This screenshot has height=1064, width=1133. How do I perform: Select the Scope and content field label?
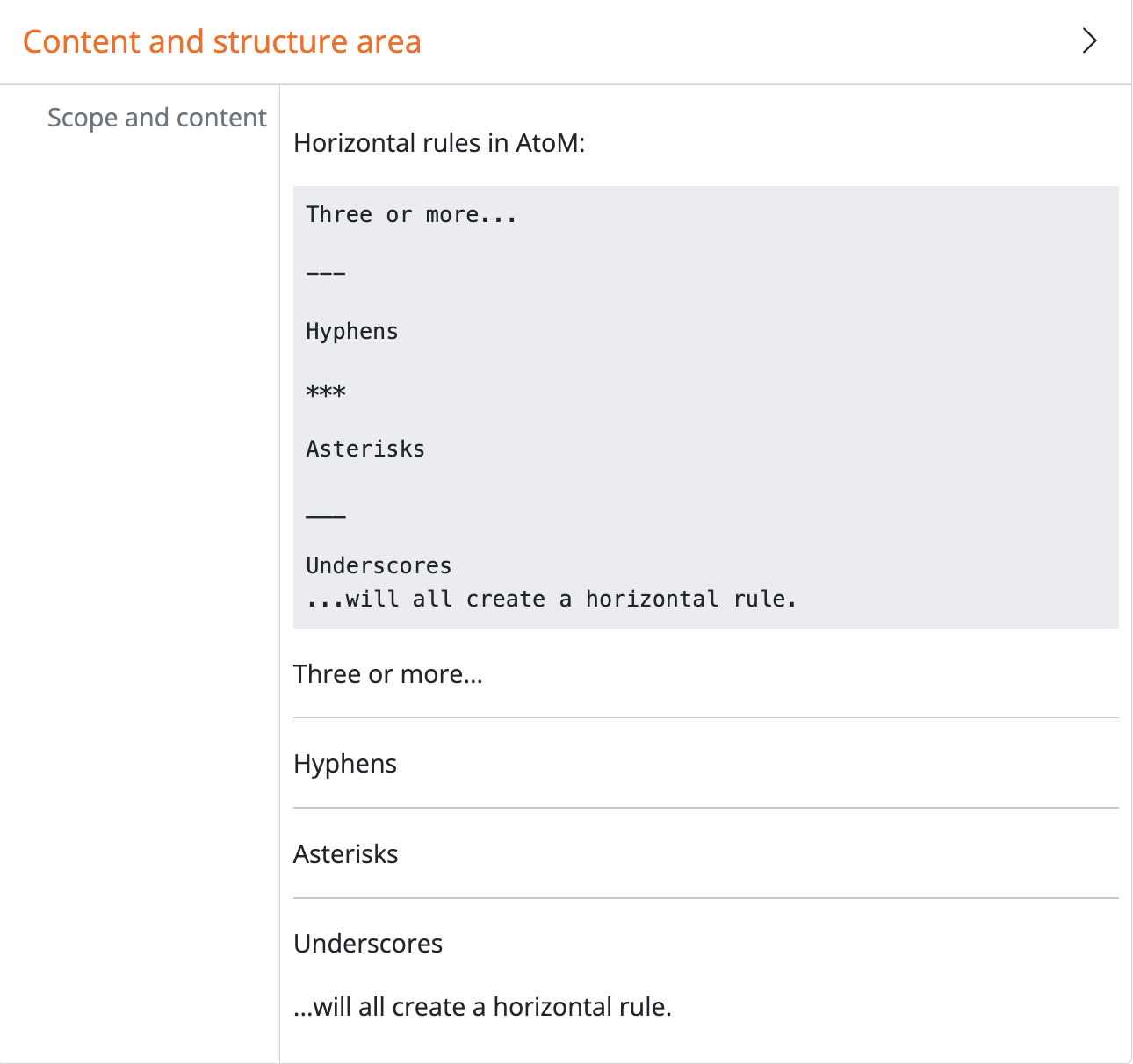coord(156,118)
